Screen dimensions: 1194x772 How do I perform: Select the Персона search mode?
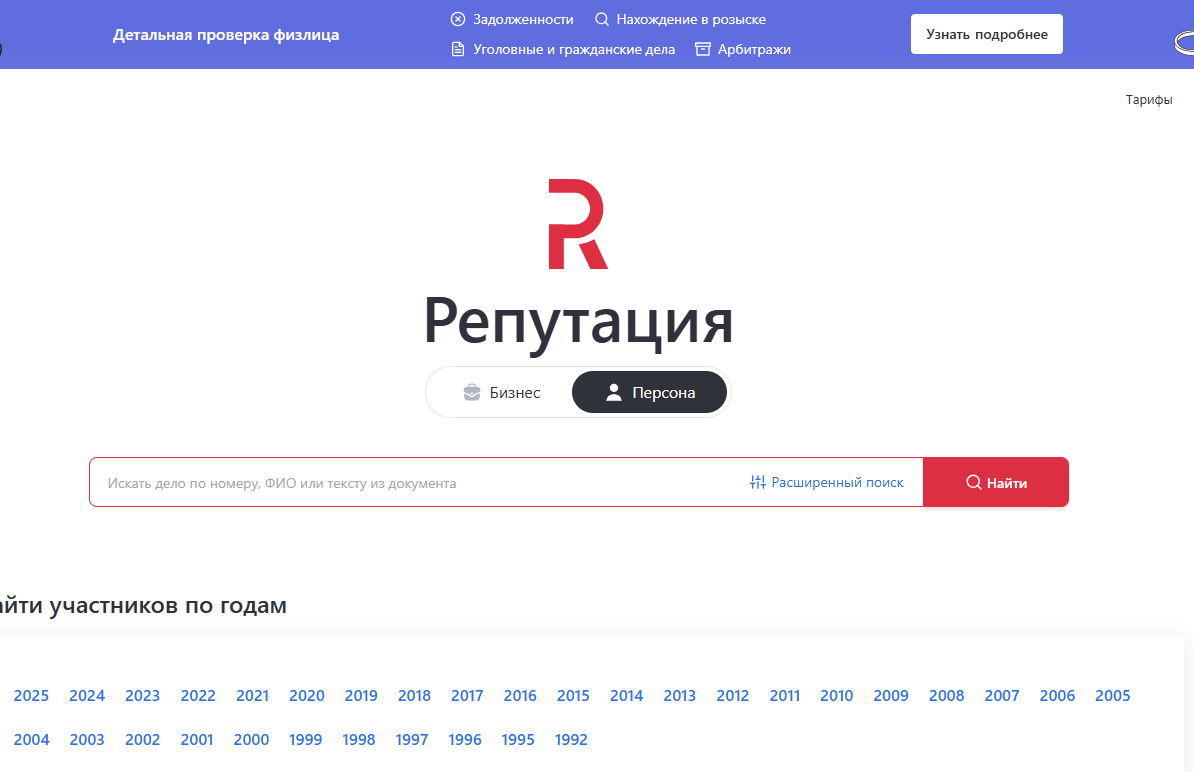648,391
